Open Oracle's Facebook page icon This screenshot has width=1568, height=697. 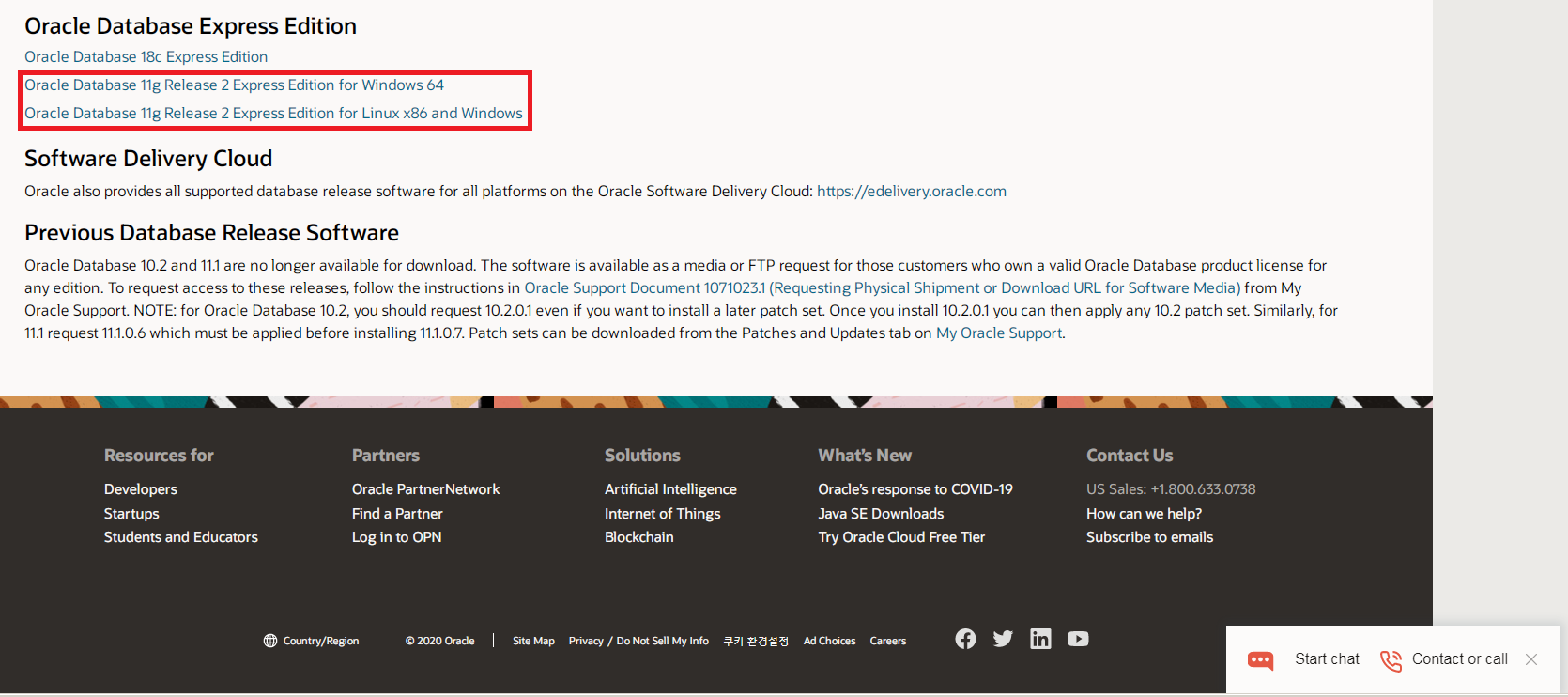(965, 639)
